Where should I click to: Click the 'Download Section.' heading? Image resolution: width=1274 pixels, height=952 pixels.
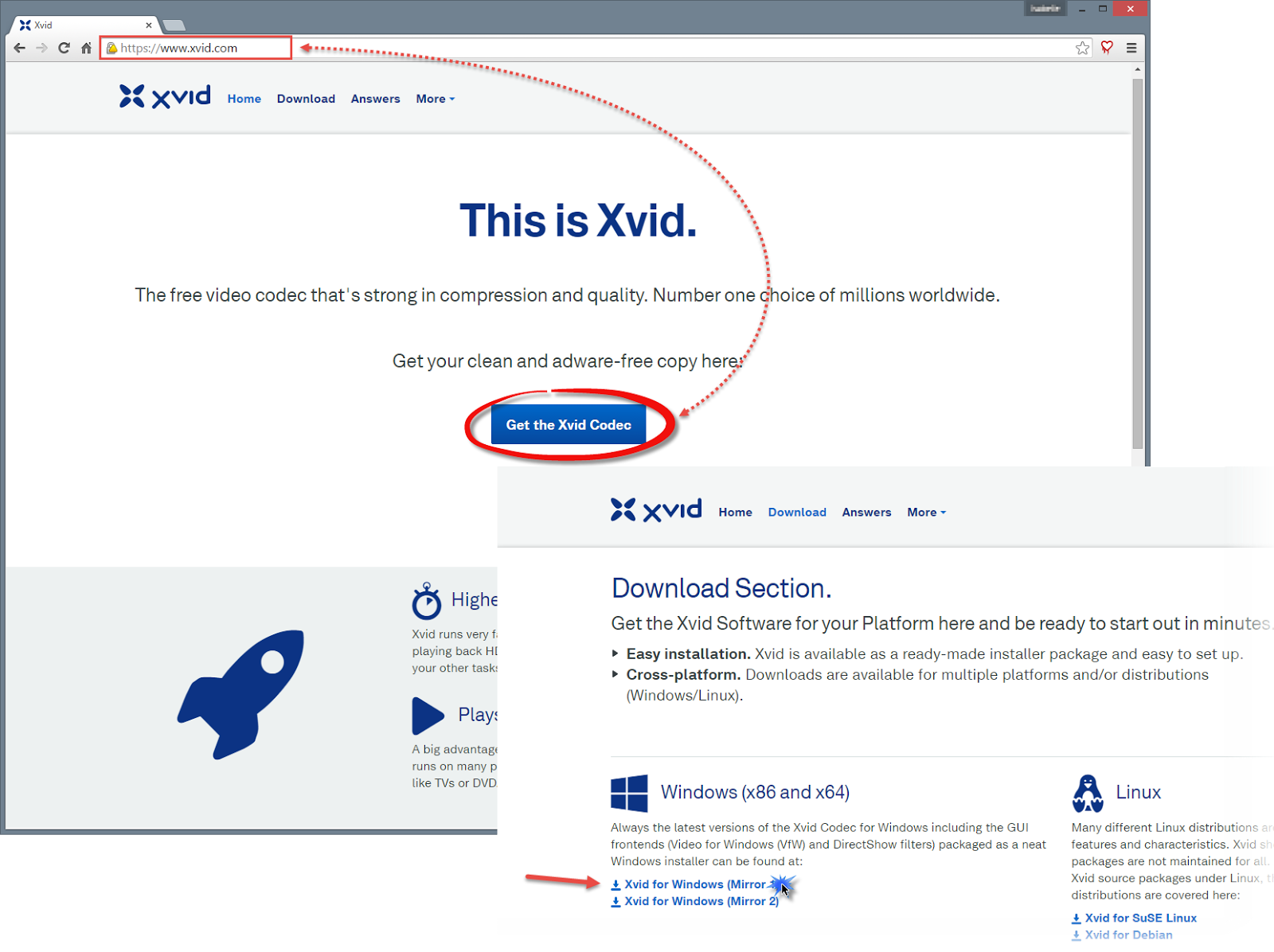click(x=721, y=588)
